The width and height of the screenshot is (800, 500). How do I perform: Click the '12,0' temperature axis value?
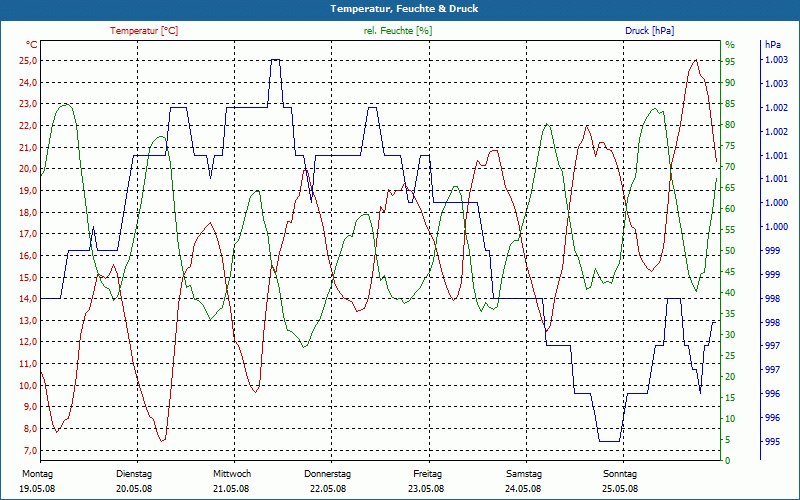[28, 342]
